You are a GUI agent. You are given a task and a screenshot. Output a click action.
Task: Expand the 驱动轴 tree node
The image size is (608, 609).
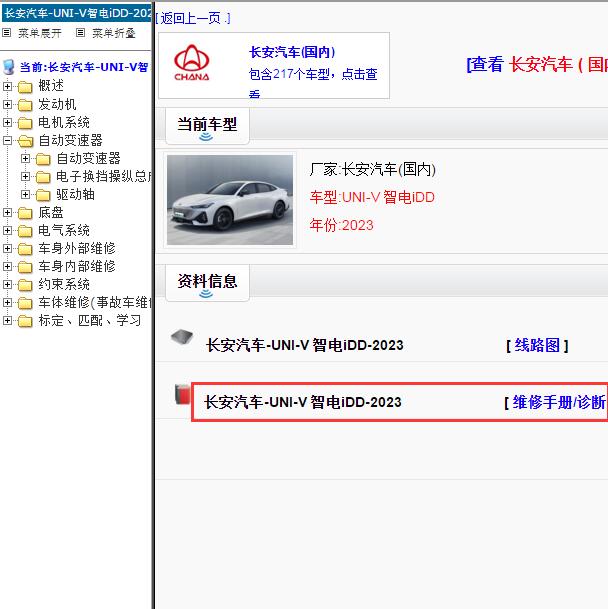click(25, 194)
